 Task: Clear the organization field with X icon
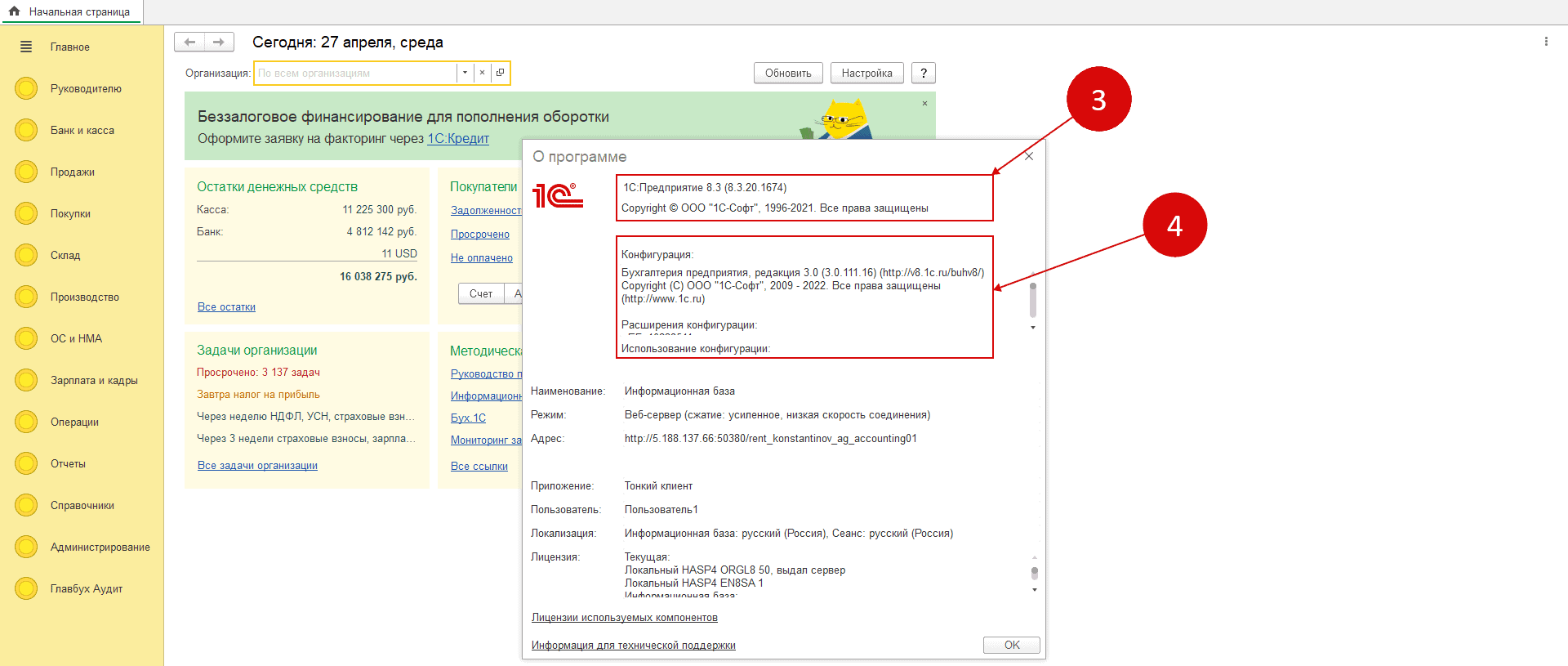coord(482,73)
